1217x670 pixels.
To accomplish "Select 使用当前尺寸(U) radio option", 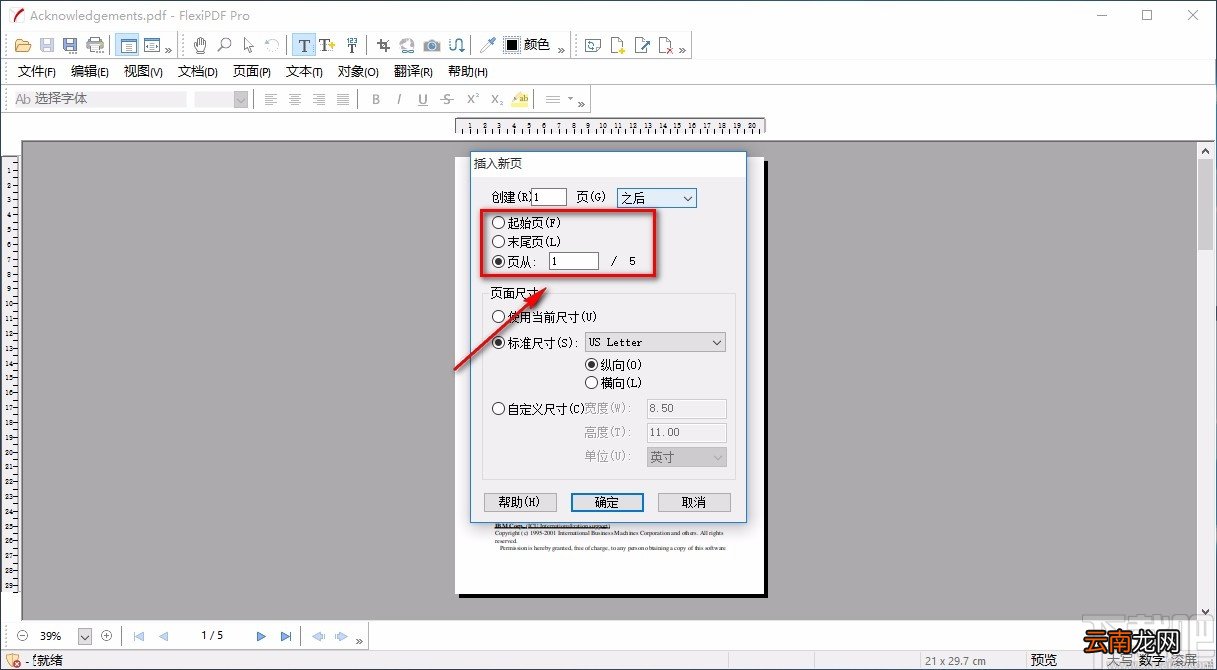I will 498,316.
